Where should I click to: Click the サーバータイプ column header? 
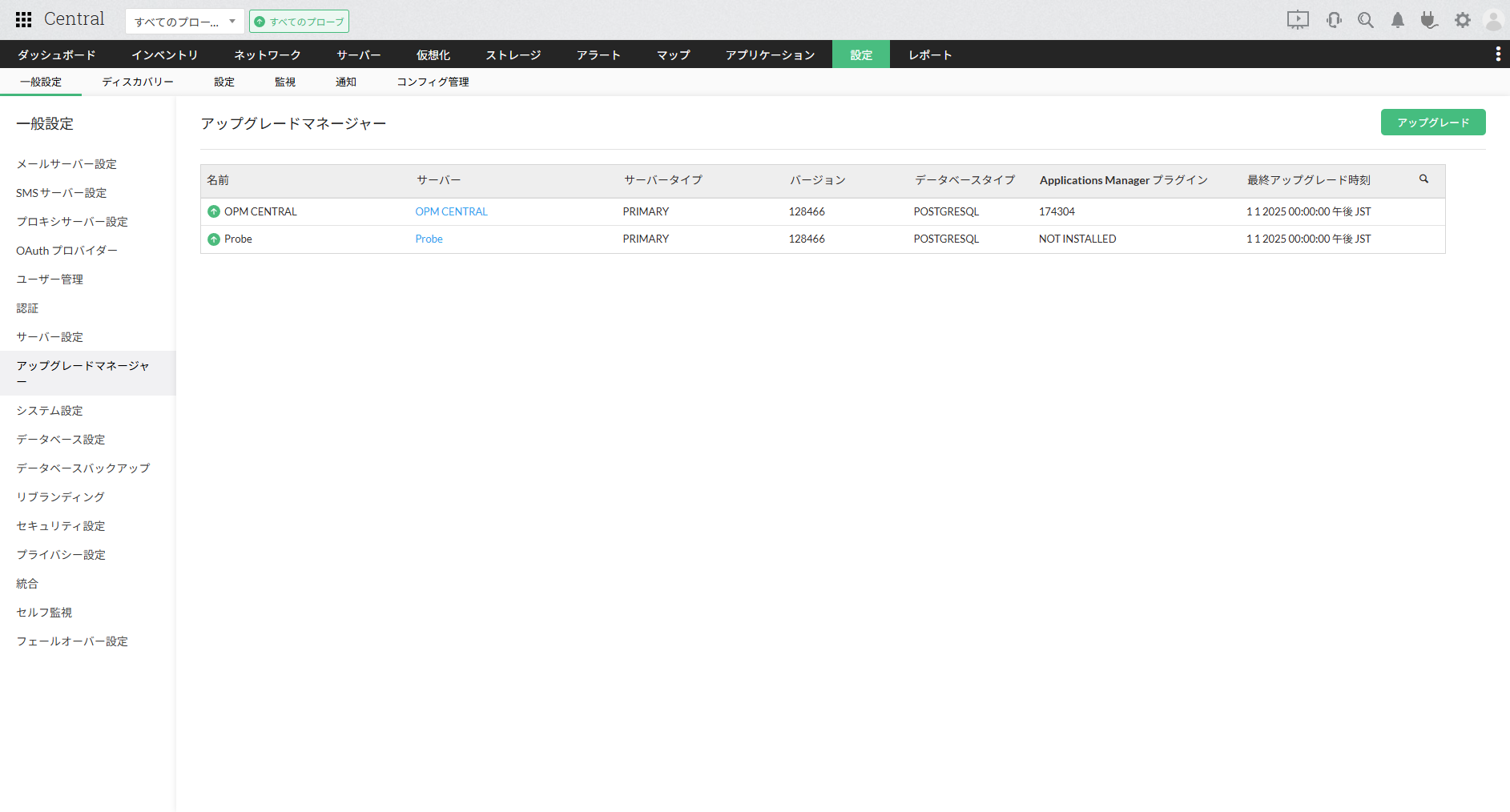(x=663, y=180)
